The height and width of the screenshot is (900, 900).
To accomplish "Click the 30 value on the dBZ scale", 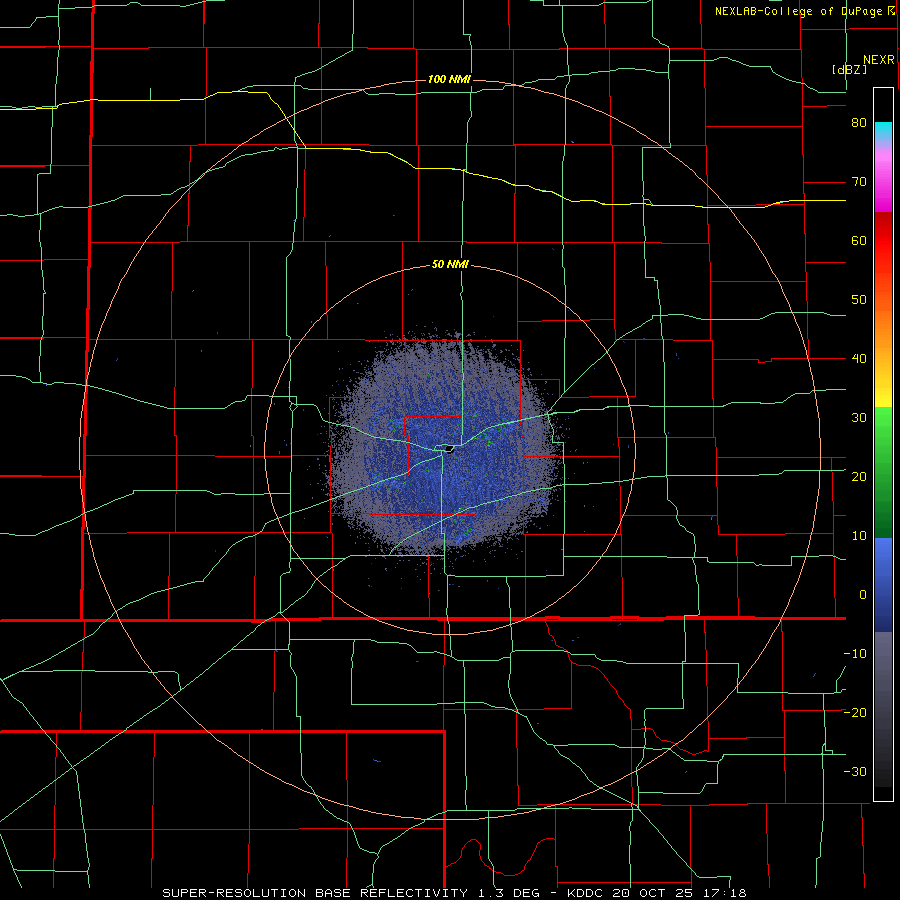I will (859, 418).
